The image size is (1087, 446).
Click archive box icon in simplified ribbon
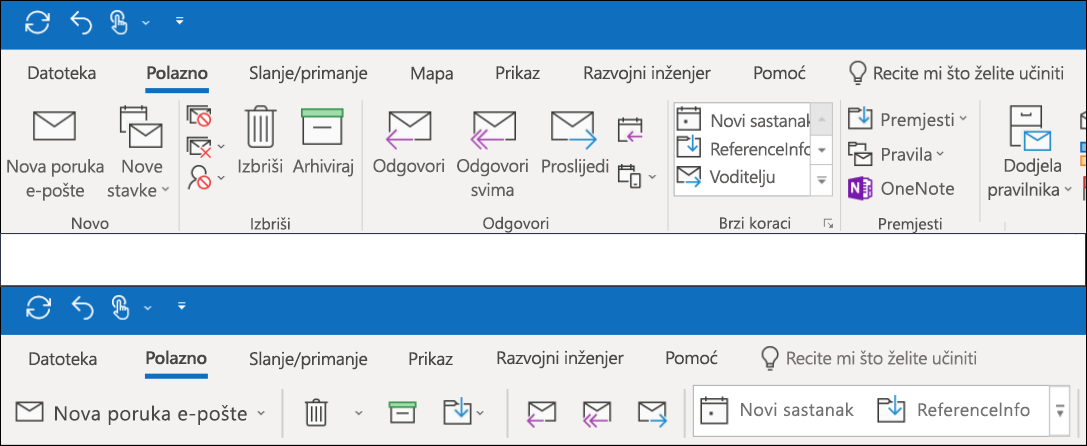pyautogui.click(x=402, y=412)
